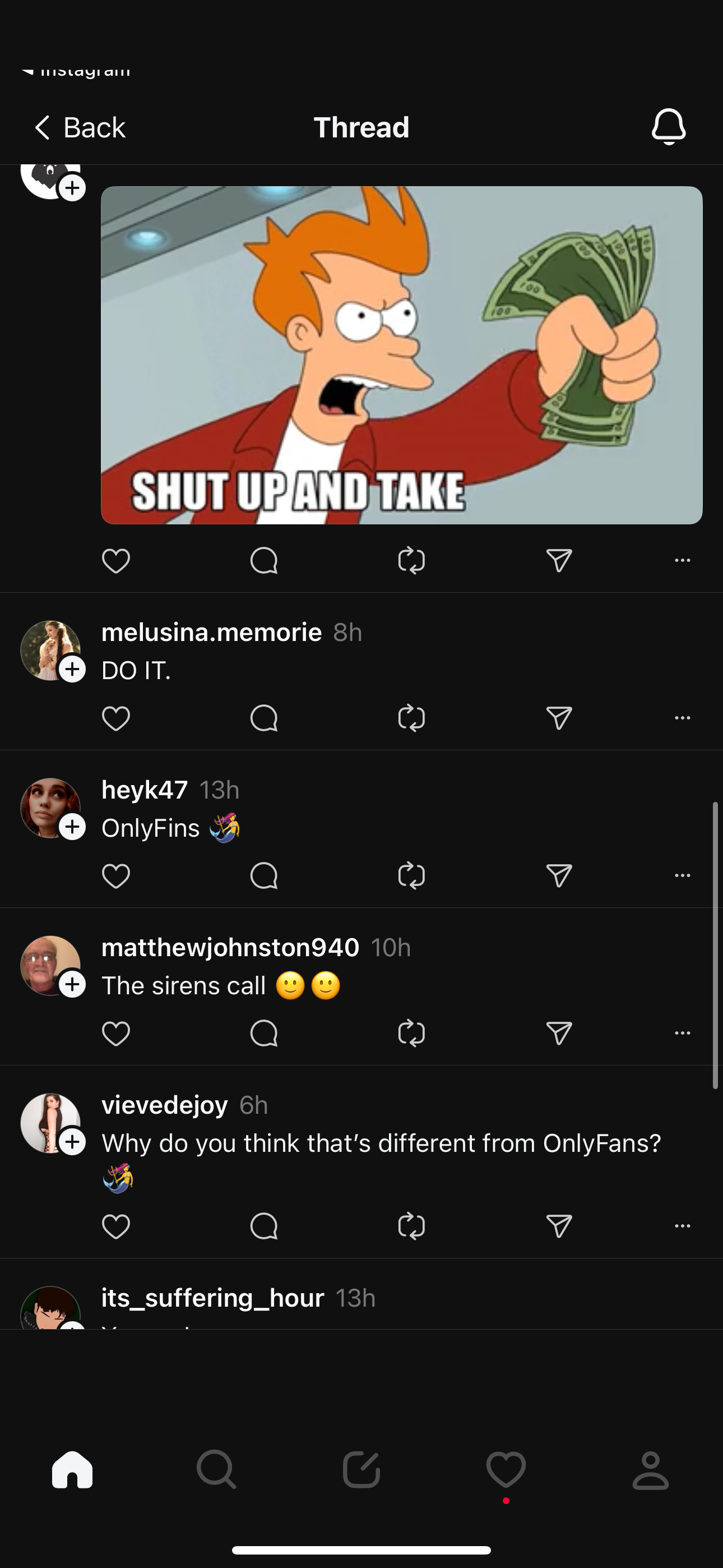
Task: Open more options for melusina.memorie's reply
Action: (682, 718)
